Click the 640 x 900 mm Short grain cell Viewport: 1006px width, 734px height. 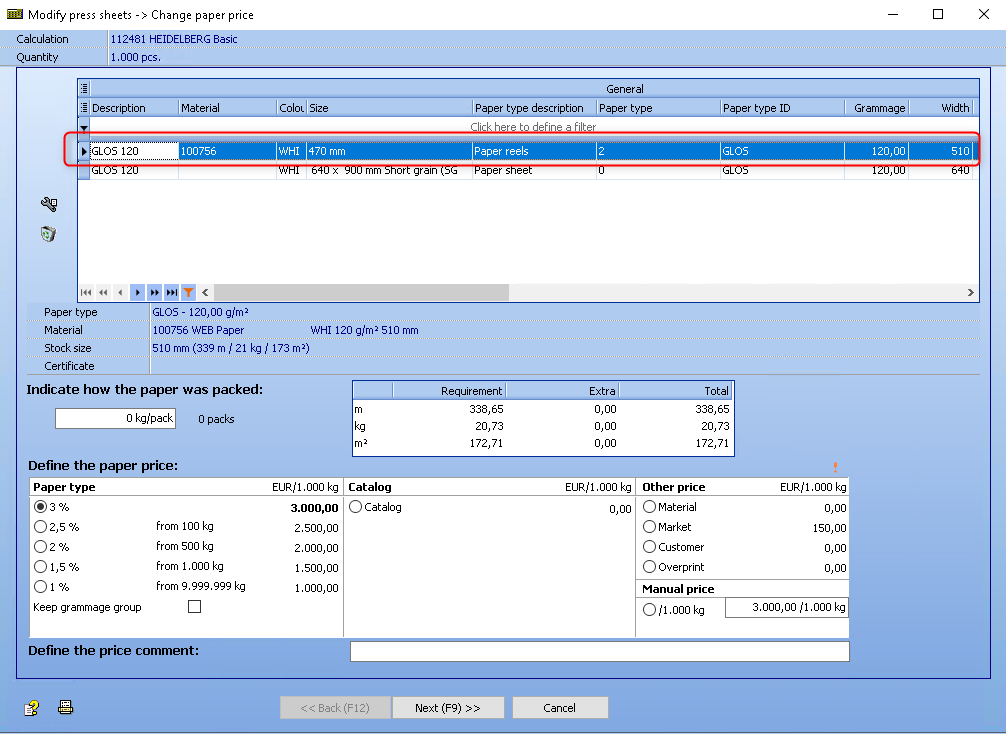[389, 170]
